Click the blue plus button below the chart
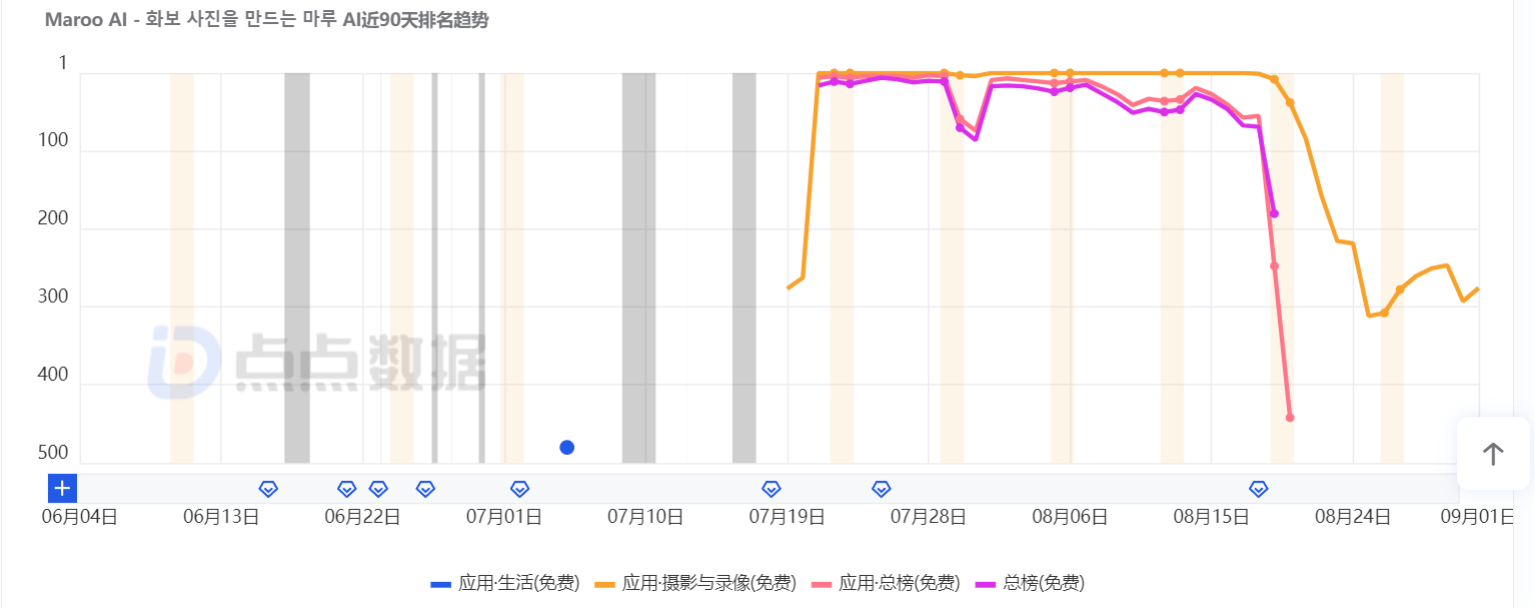1535x608 pixels. point(62,488)
